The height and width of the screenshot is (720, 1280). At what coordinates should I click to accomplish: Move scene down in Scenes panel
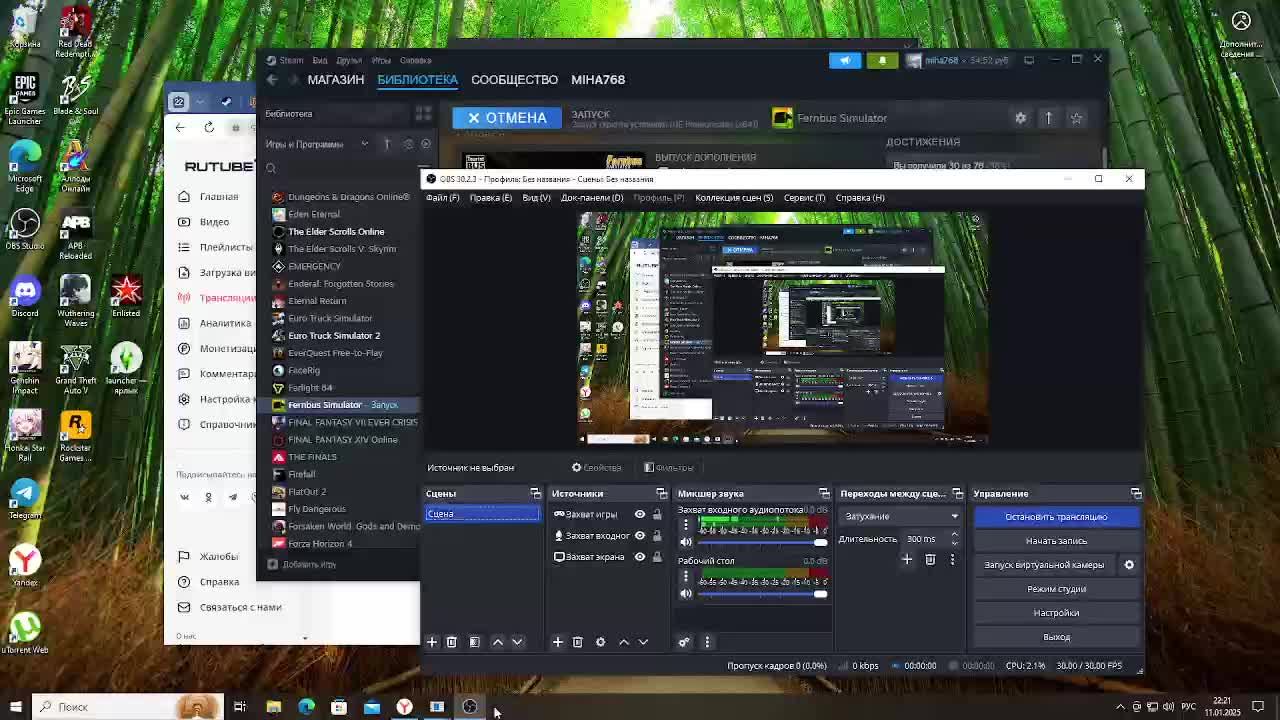click(517, 642)
